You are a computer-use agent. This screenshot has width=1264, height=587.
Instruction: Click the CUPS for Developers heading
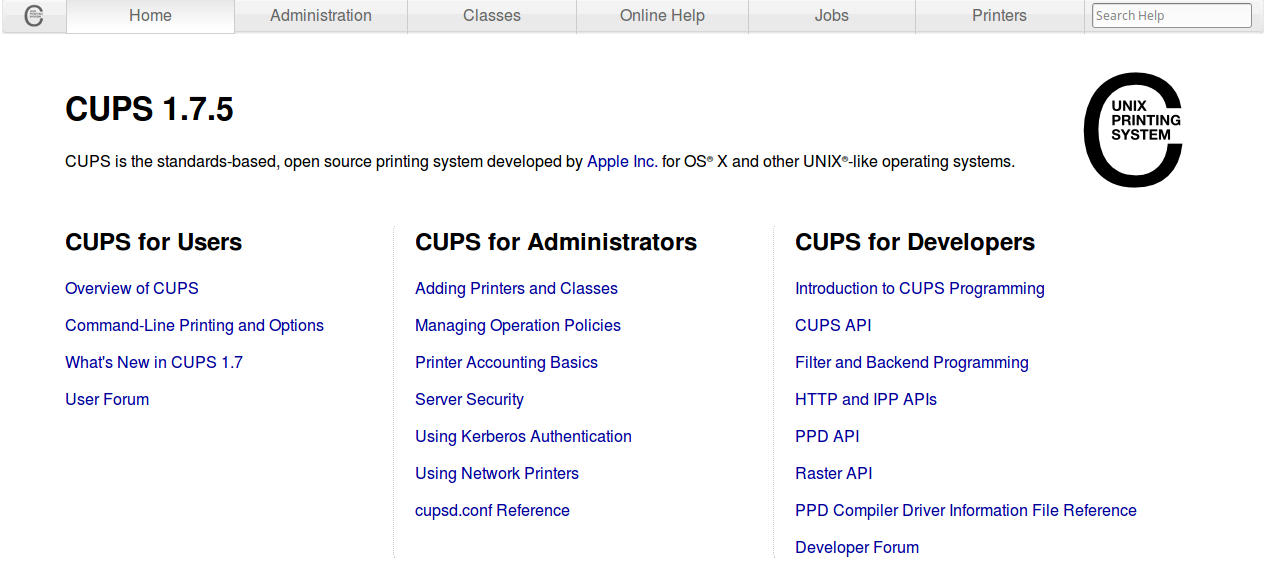click(915, 242)
